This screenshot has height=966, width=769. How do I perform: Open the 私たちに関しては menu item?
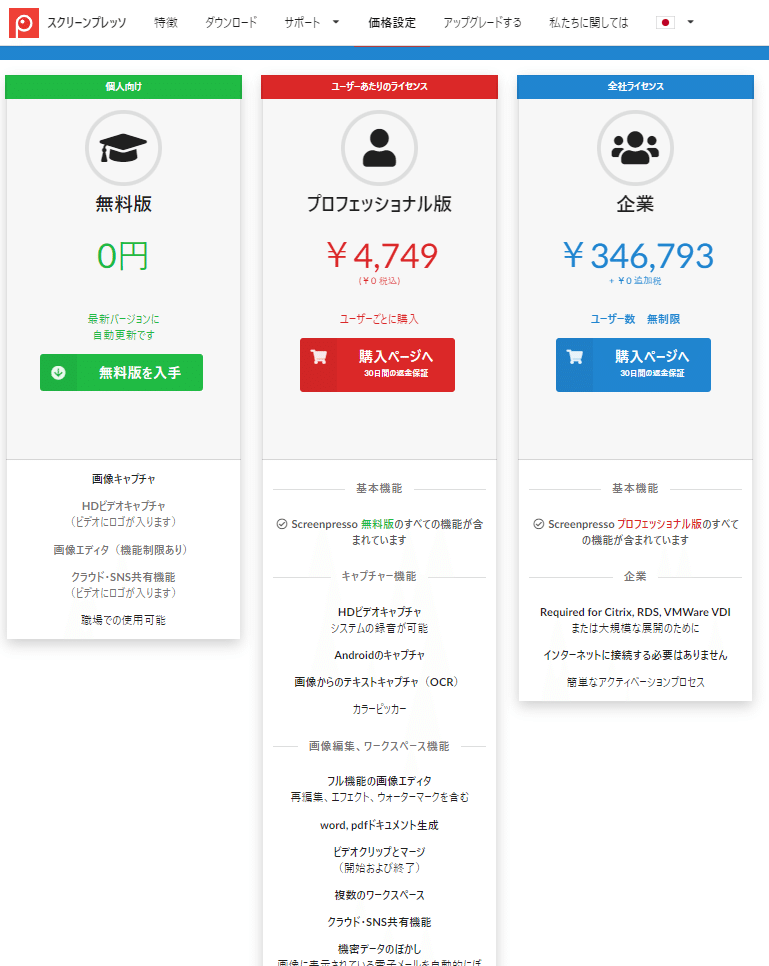pos(588,23)
